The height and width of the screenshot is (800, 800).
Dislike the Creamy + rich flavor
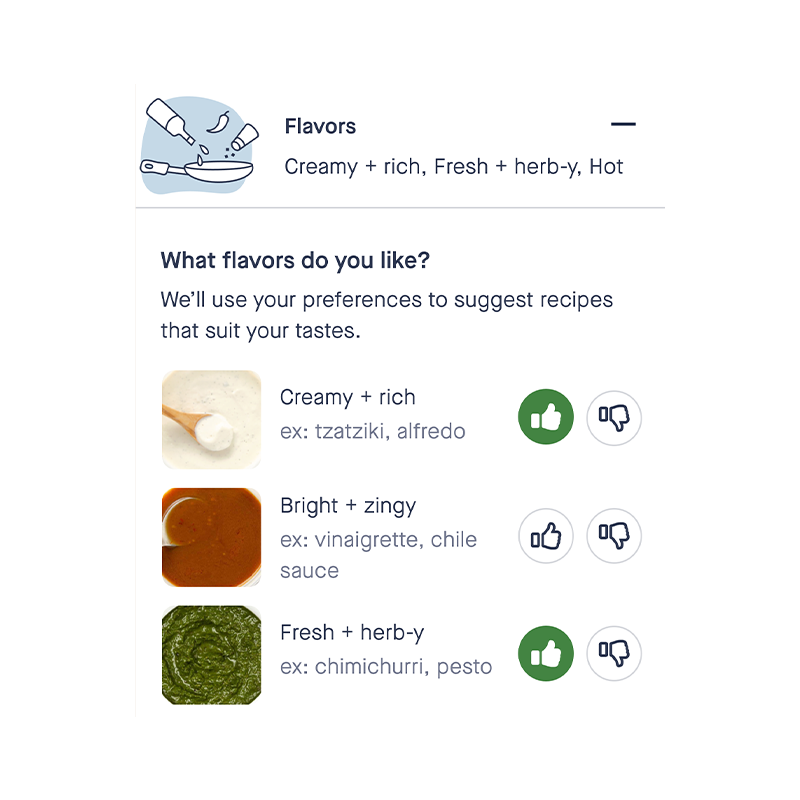click(x=614, y=418)
